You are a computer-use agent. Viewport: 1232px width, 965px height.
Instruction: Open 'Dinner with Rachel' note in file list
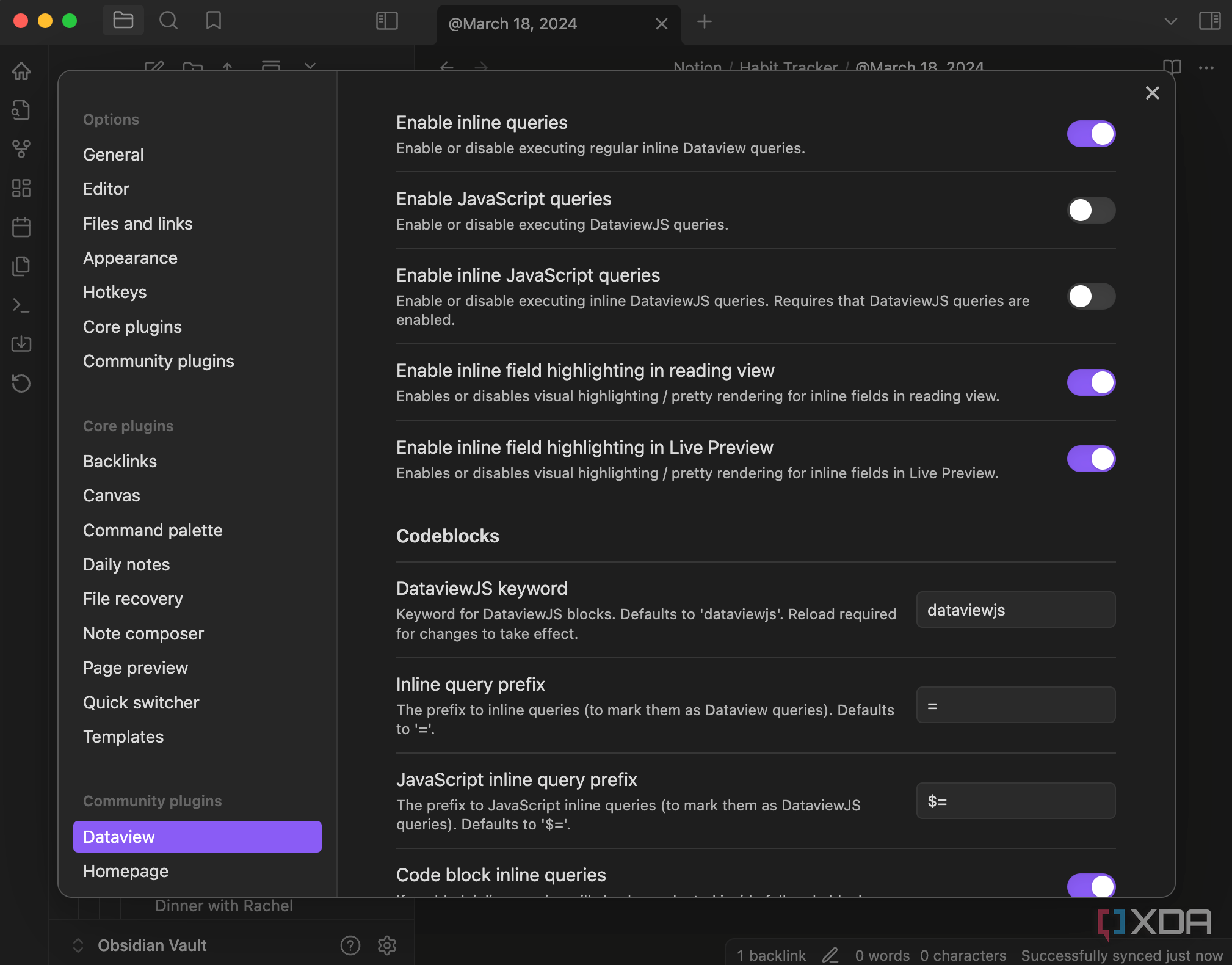click(223, 906)
